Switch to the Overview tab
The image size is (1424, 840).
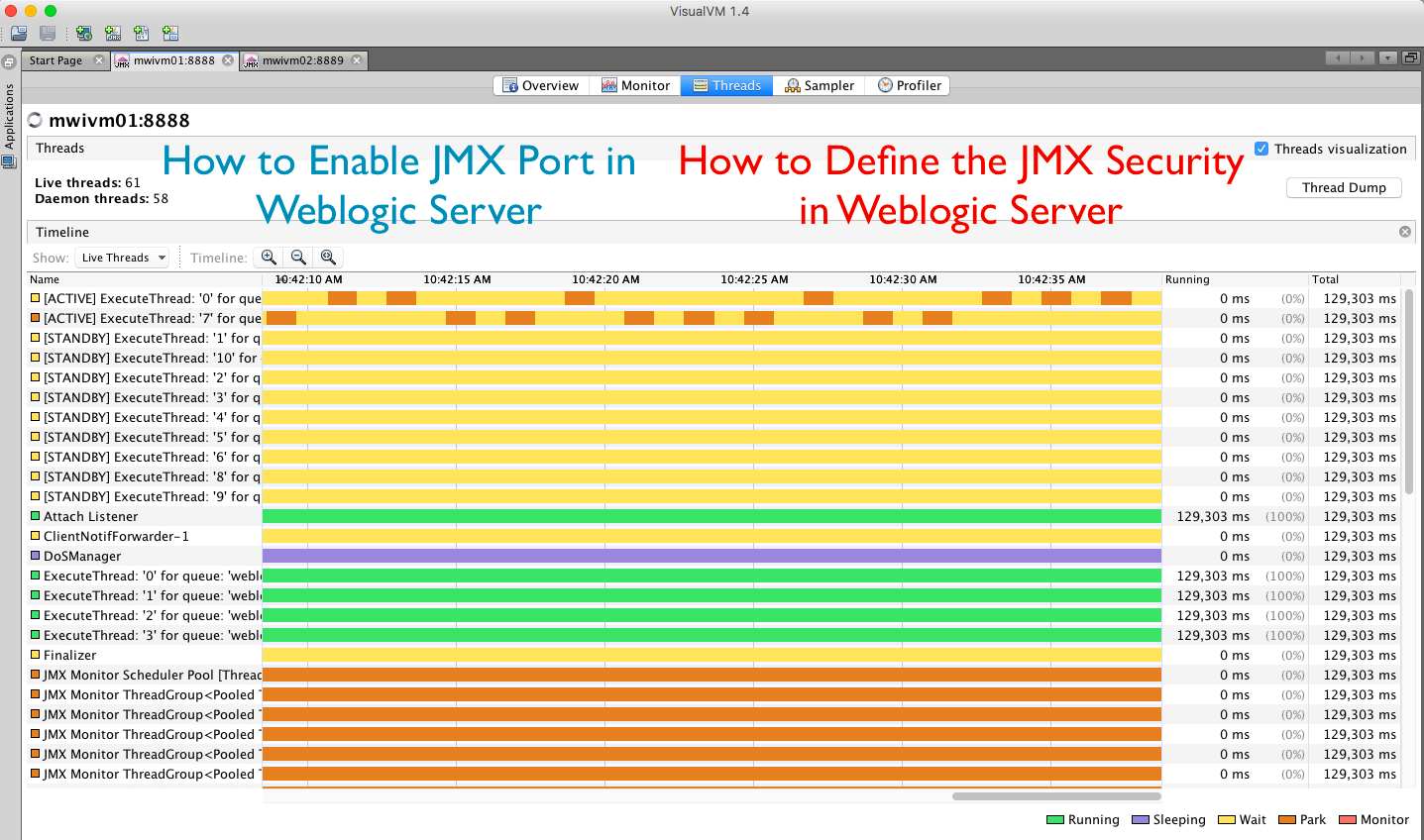click(x=541, y=86)
